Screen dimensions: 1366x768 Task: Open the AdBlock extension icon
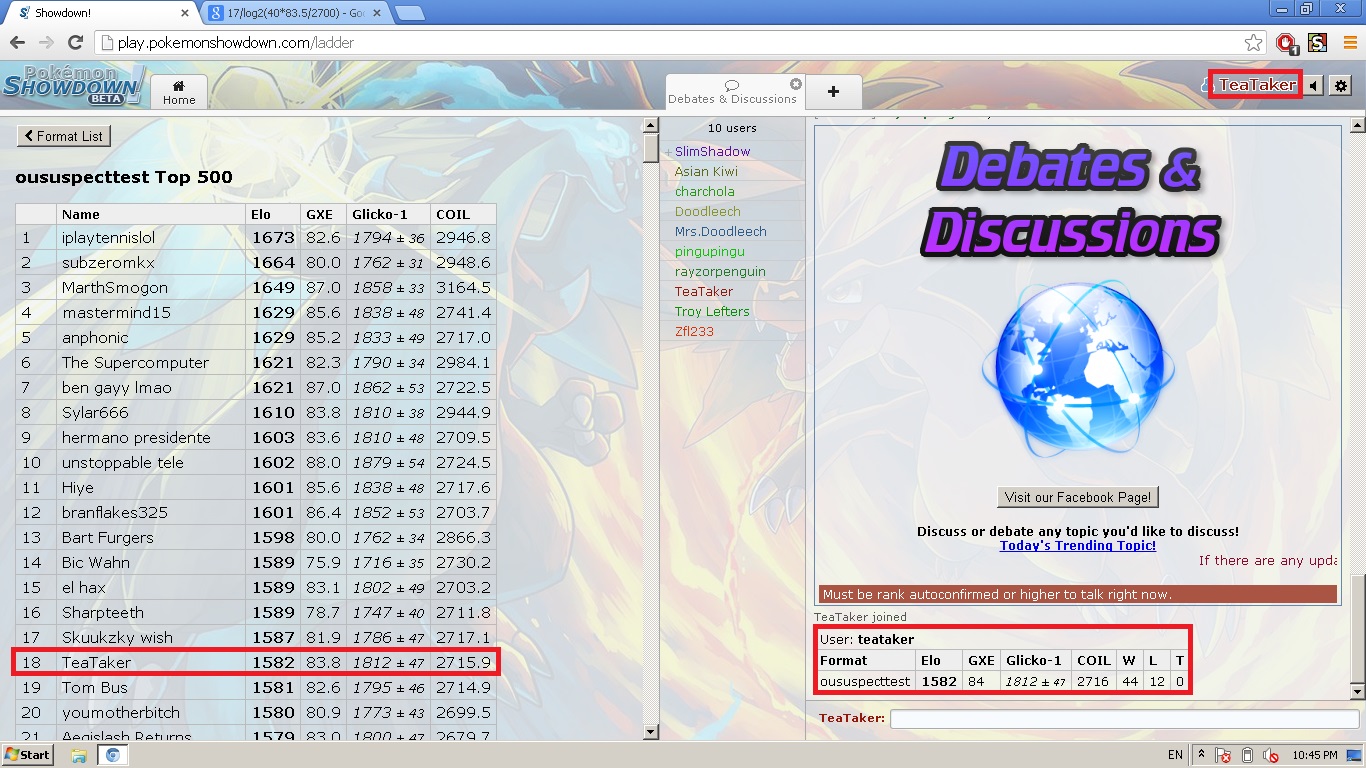point(1286,43)
